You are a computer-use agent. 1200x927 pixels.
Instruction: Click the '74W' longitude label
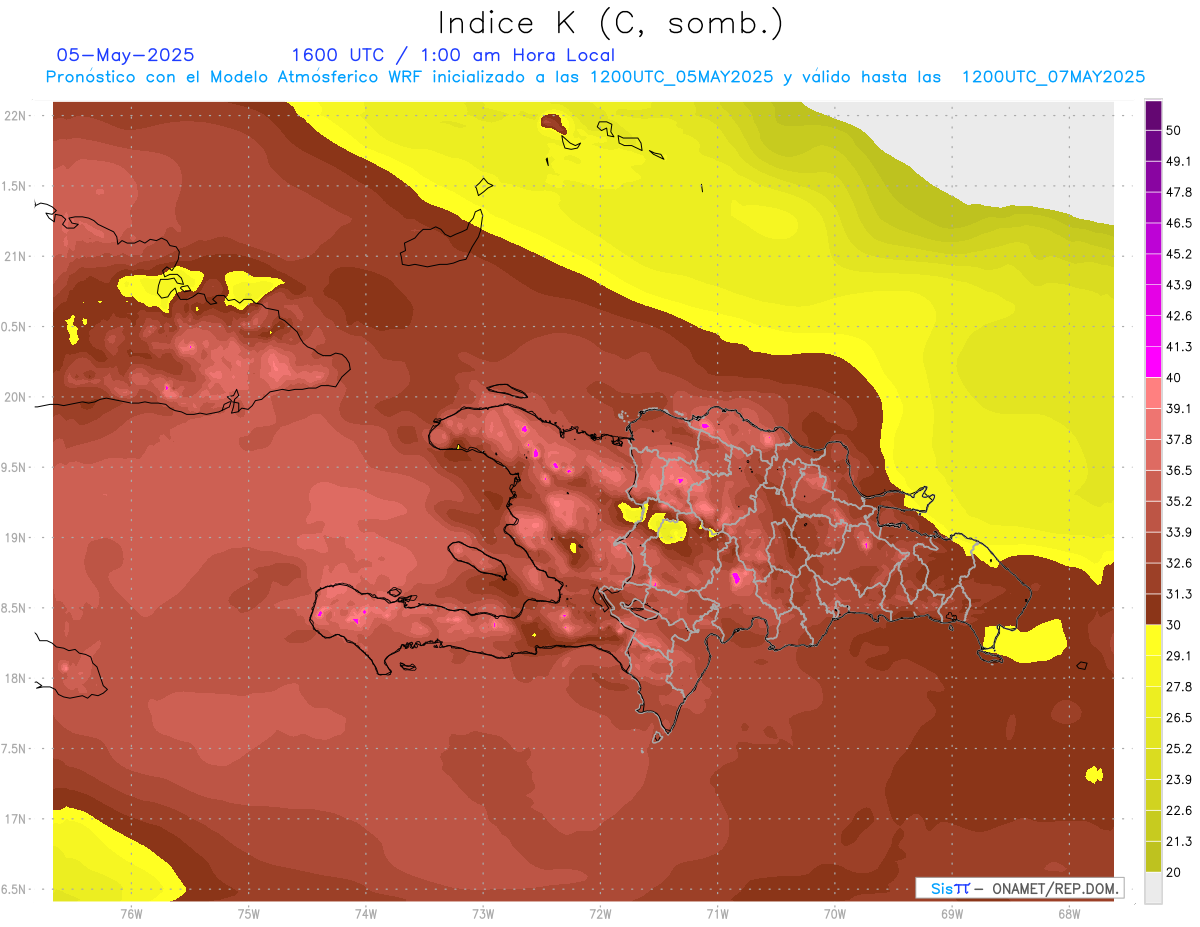click(x=366, y=913)
